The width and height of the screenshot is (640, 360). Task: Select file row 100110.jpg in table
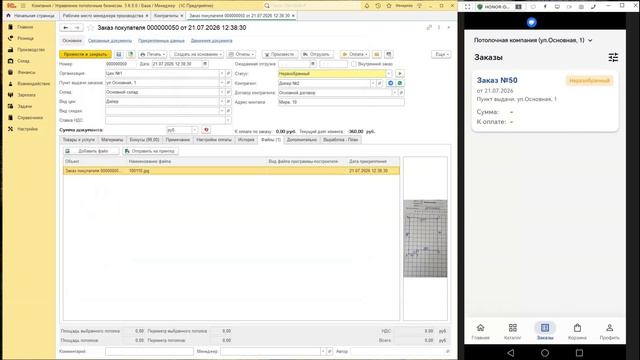point(231,171)
